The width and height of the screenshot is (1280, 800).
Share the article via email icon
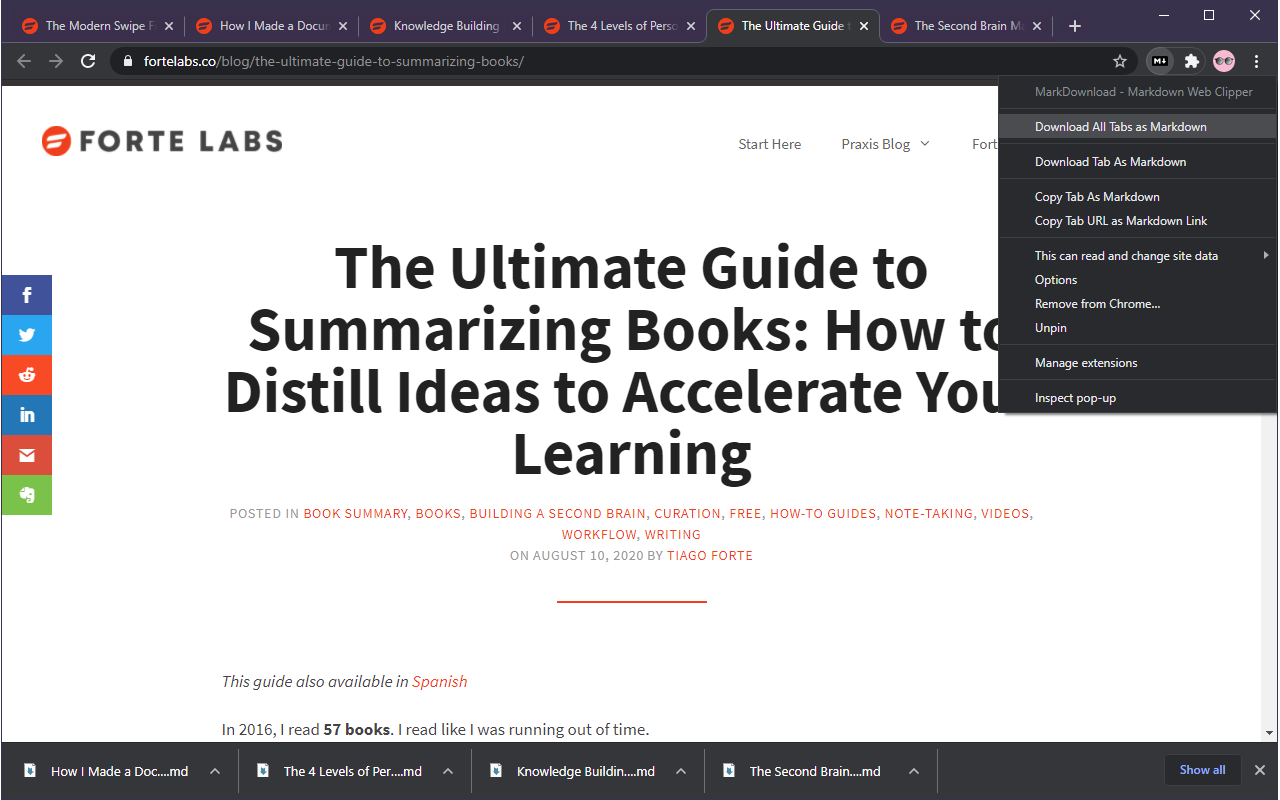pyautogui.click(x=27, y=455)
